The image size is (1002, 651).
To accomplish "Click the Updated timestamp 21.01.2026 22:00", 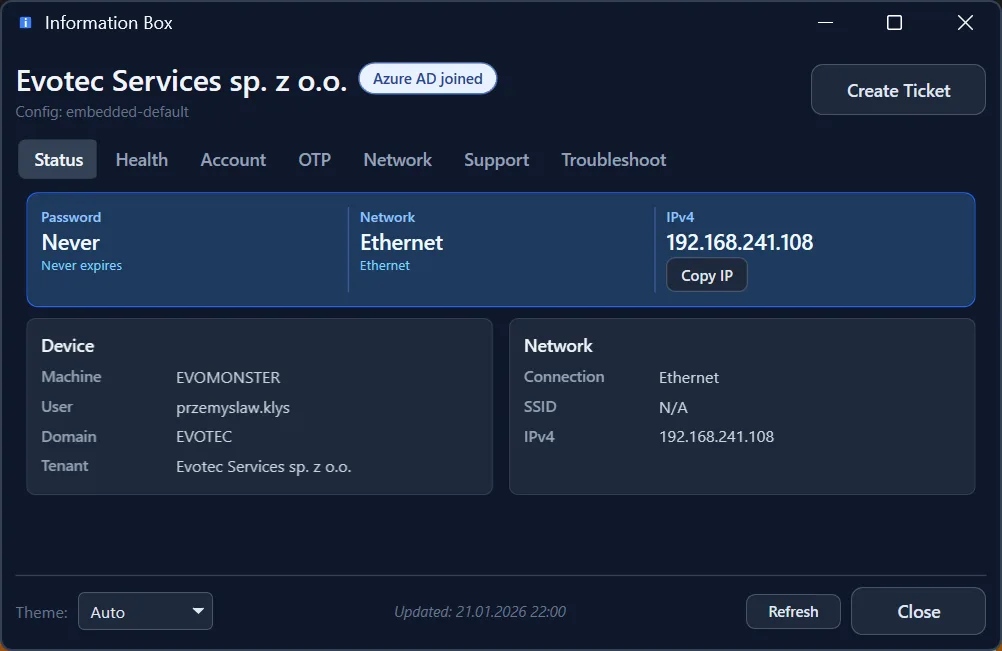I will [x=480, y=611].
